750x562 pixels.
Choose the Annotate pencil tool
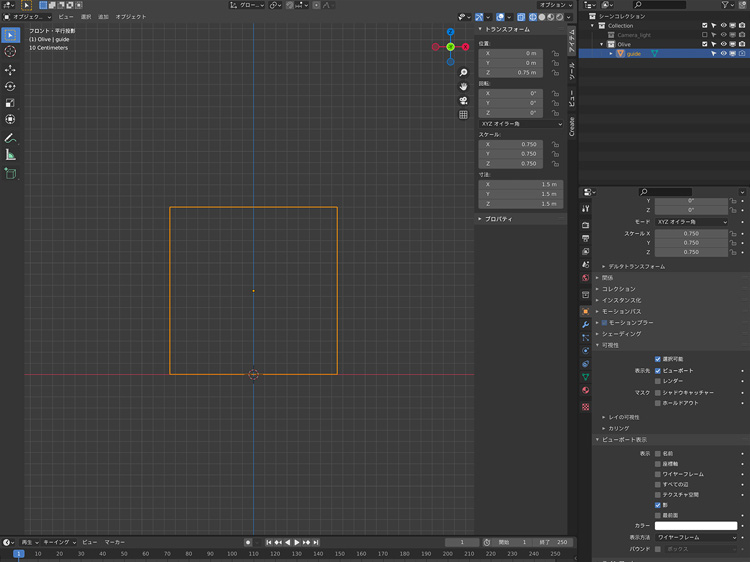[10, 138]
